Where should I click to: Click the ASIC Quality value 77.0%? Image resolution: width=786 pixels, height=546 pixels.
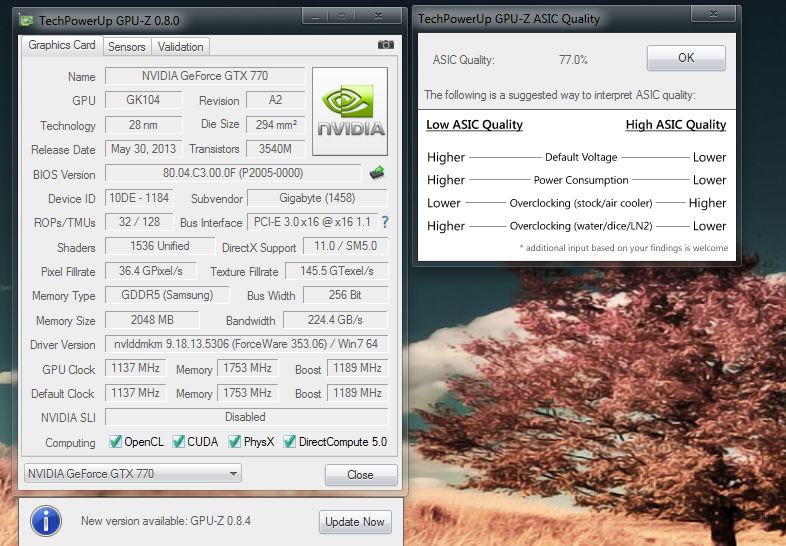click(x=573, y=60)
